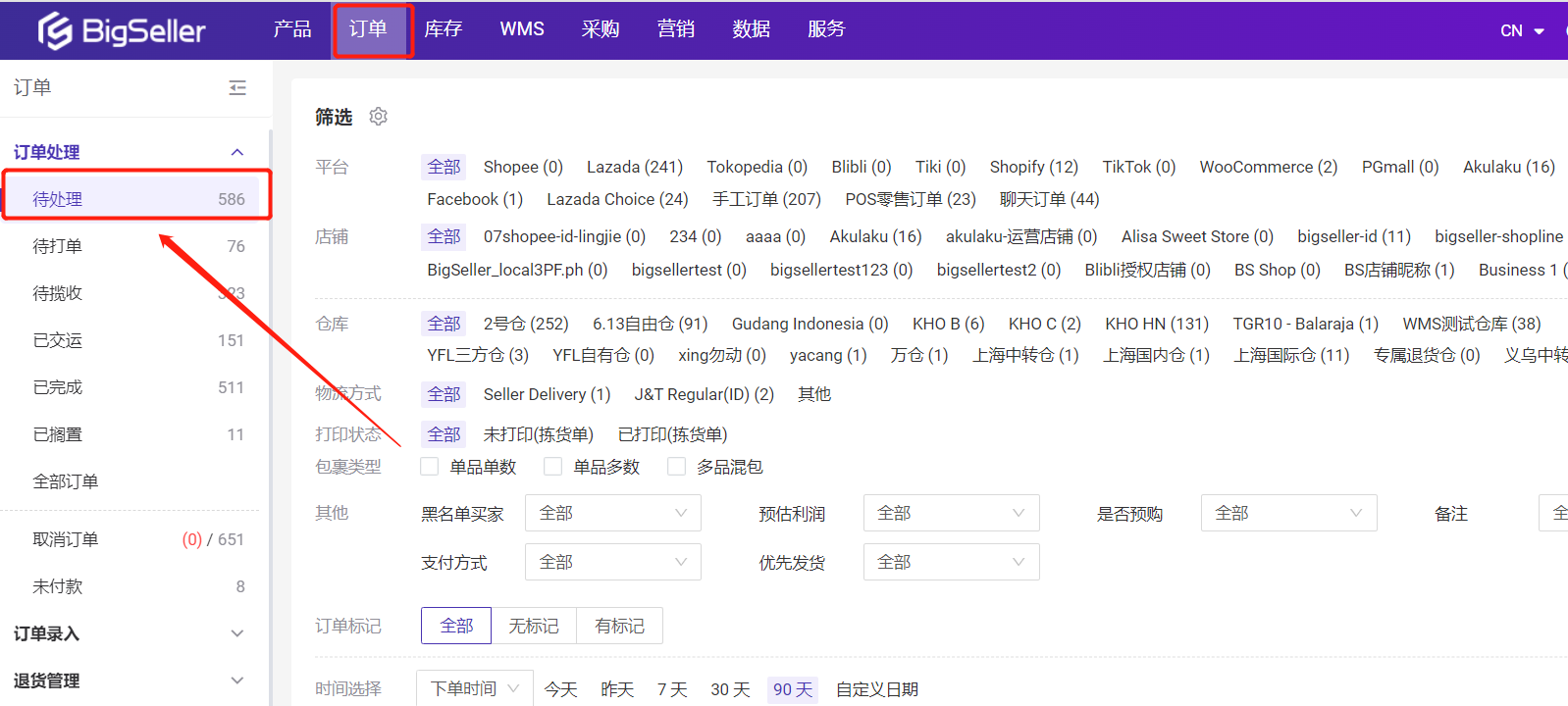Filter warehouse by KHO HN (131)
This screenshot has height=706, width=1568.
[x=1157, y=324]
